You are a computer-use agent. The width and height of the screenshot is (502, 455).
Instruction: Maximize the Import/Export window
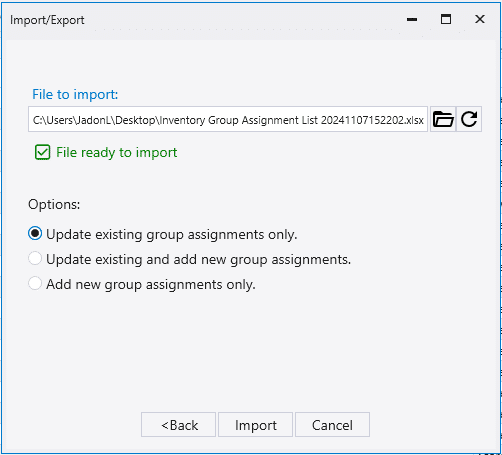446,19
